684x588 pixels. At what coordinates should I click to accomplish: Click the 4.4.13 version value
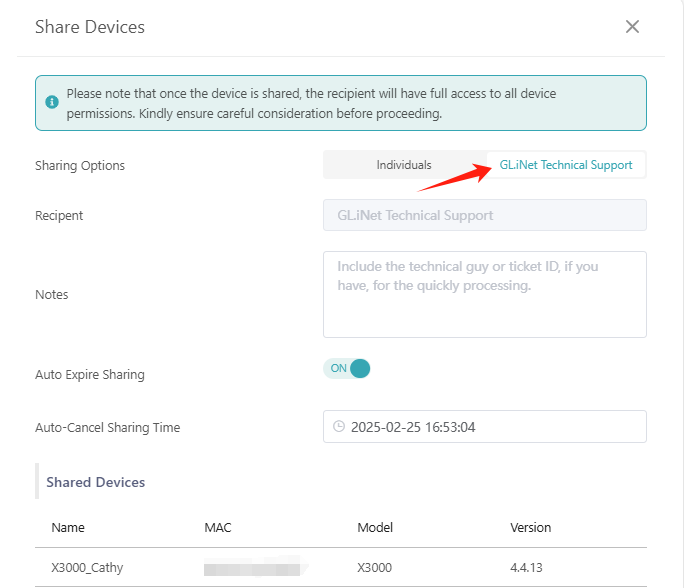527,568
